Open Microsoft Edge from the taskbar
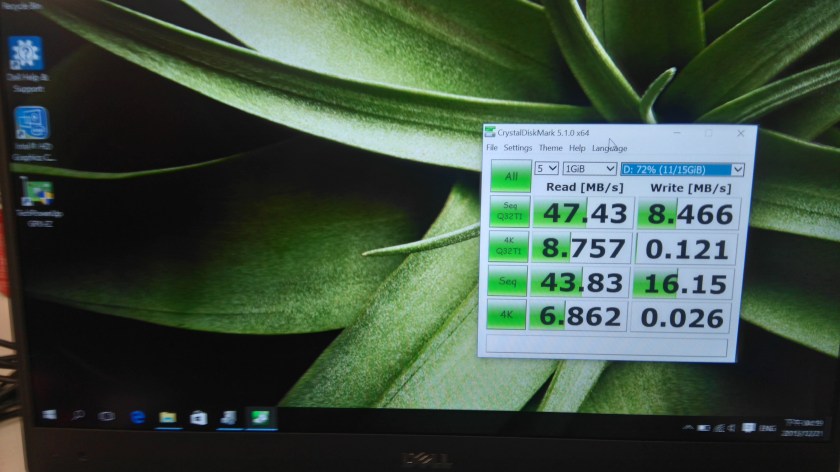The width and height of the screenshot is (840, 472). pyautogui.click(x=137, y=416)
